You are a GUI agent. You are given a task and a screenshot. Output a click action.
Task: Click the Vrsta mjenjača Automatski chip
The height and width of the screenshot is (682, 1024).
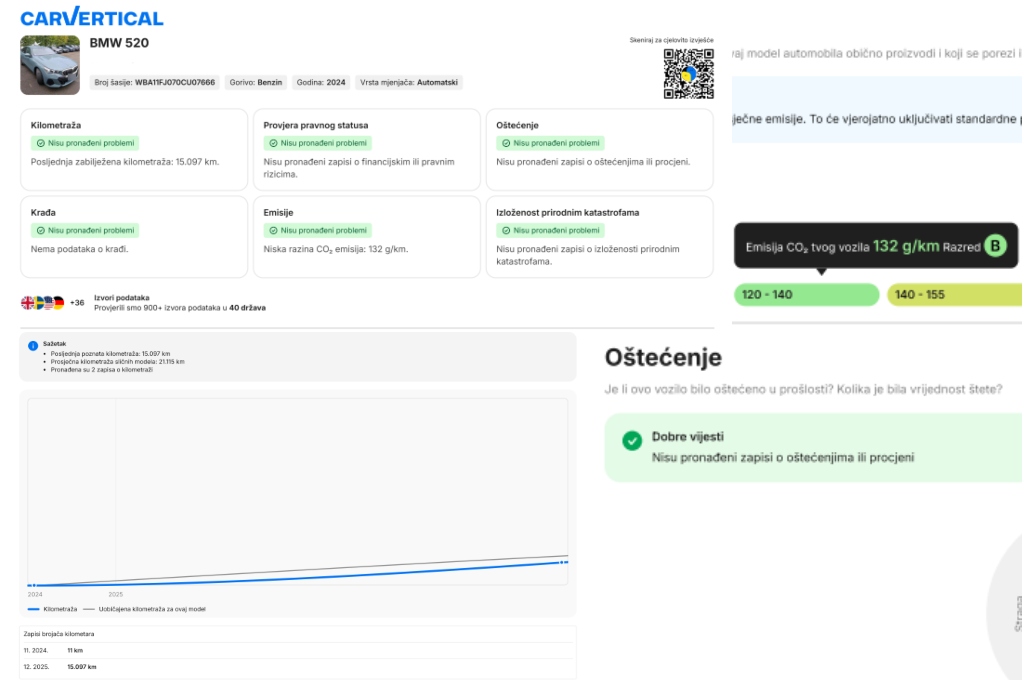409,82
